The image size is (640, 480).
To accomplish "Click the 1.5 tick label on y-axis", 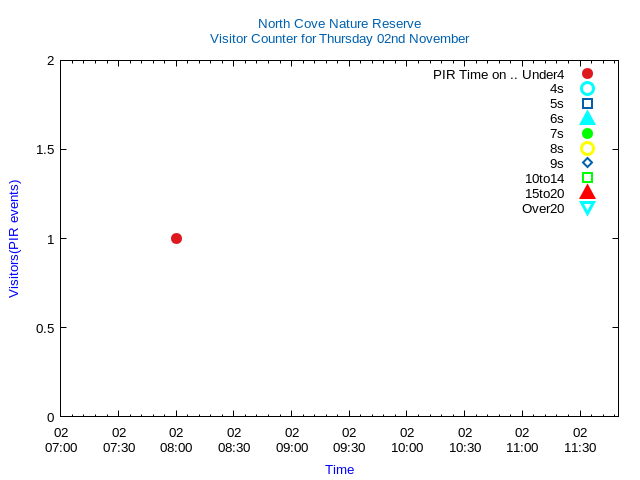I will coord(42,149).
